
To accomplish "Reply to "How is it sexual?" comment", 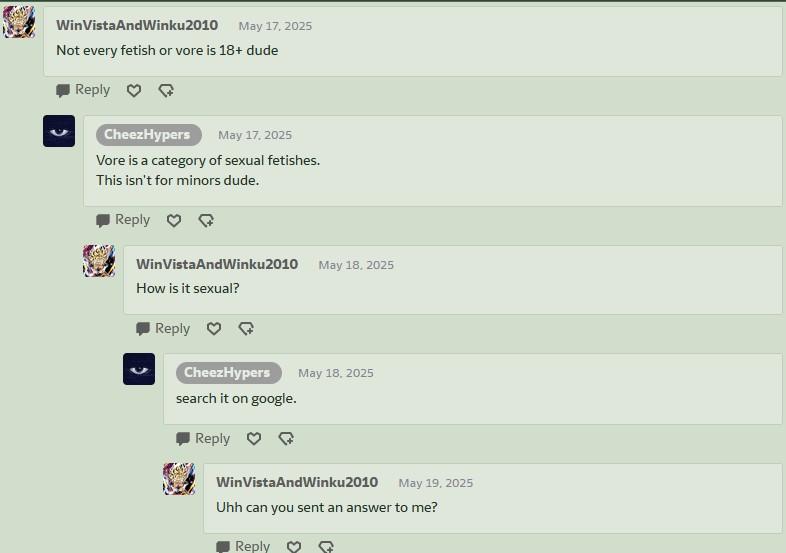I will coord(163,328).
